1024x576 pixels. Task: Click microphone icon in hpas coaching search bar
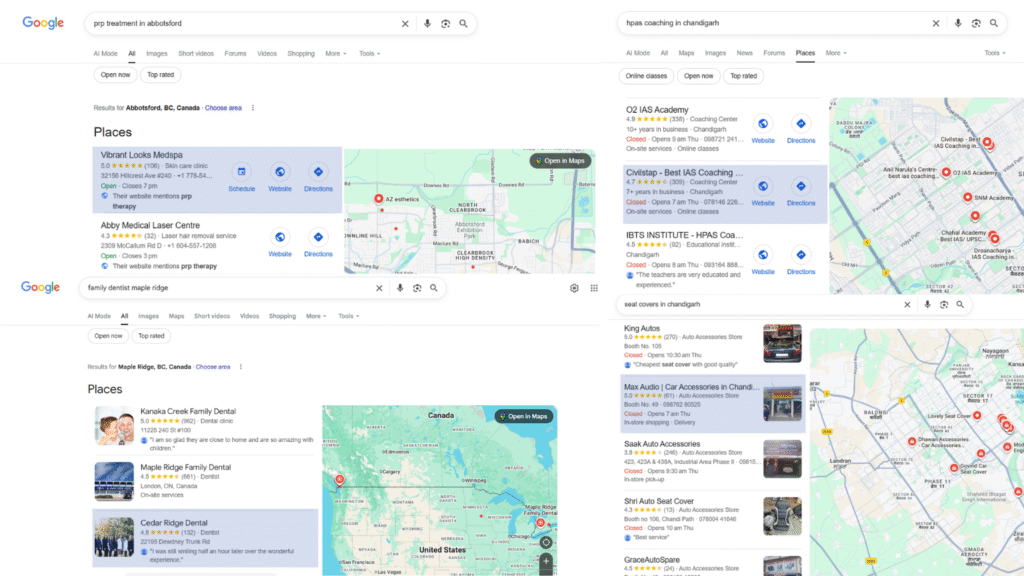click(x=957, y=23)
